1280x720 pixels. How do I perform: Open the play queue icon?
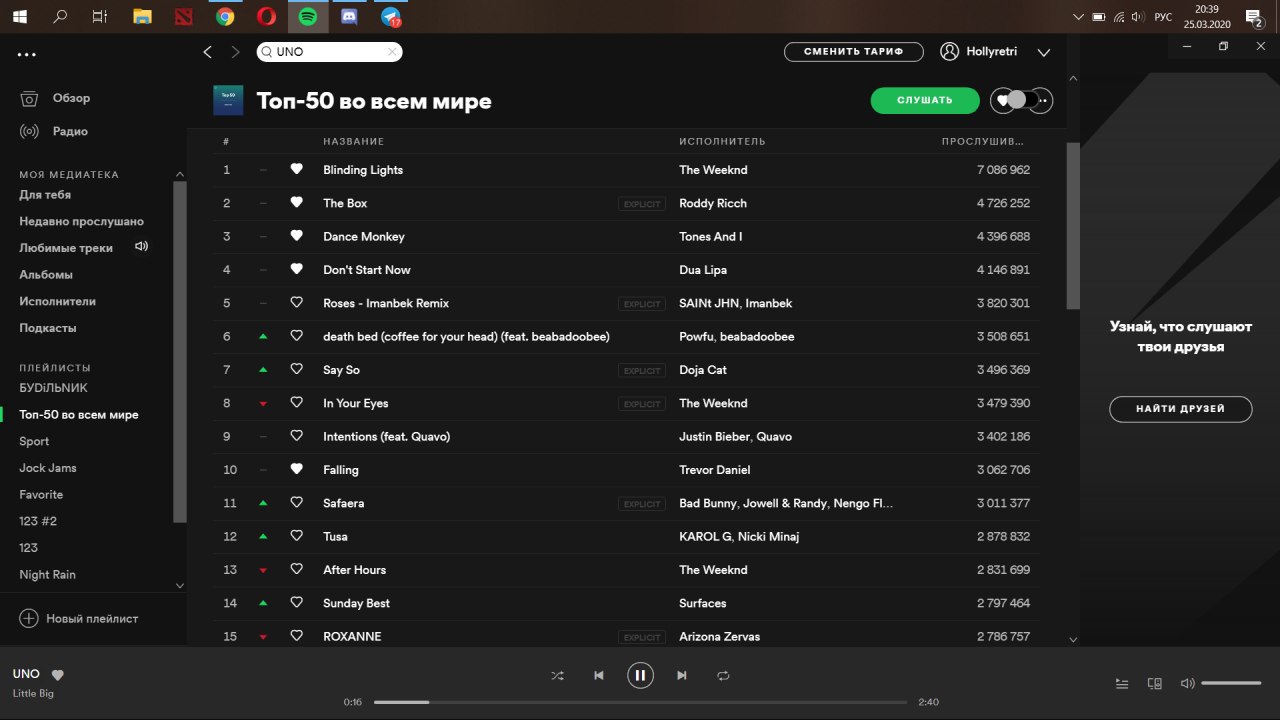(x=1122, y=684)
